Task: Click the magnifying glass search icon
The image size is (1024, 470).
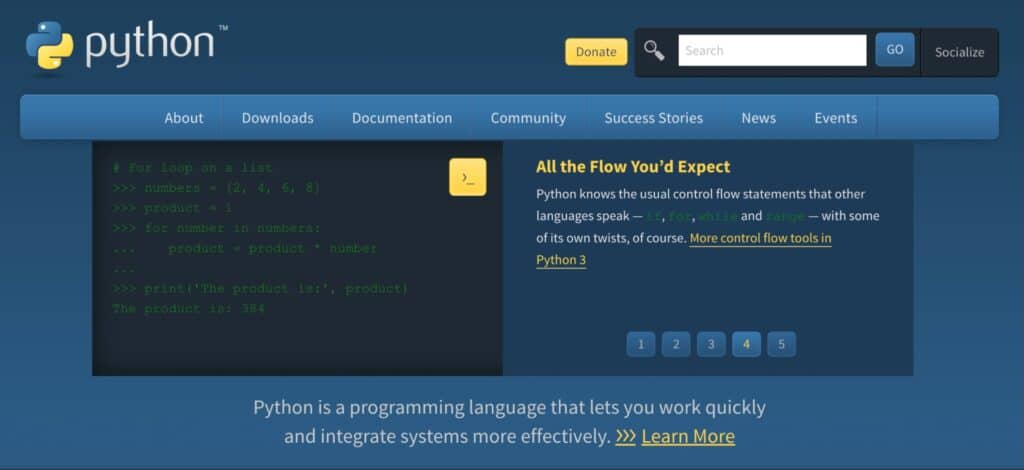Action: tap(654, 50)
